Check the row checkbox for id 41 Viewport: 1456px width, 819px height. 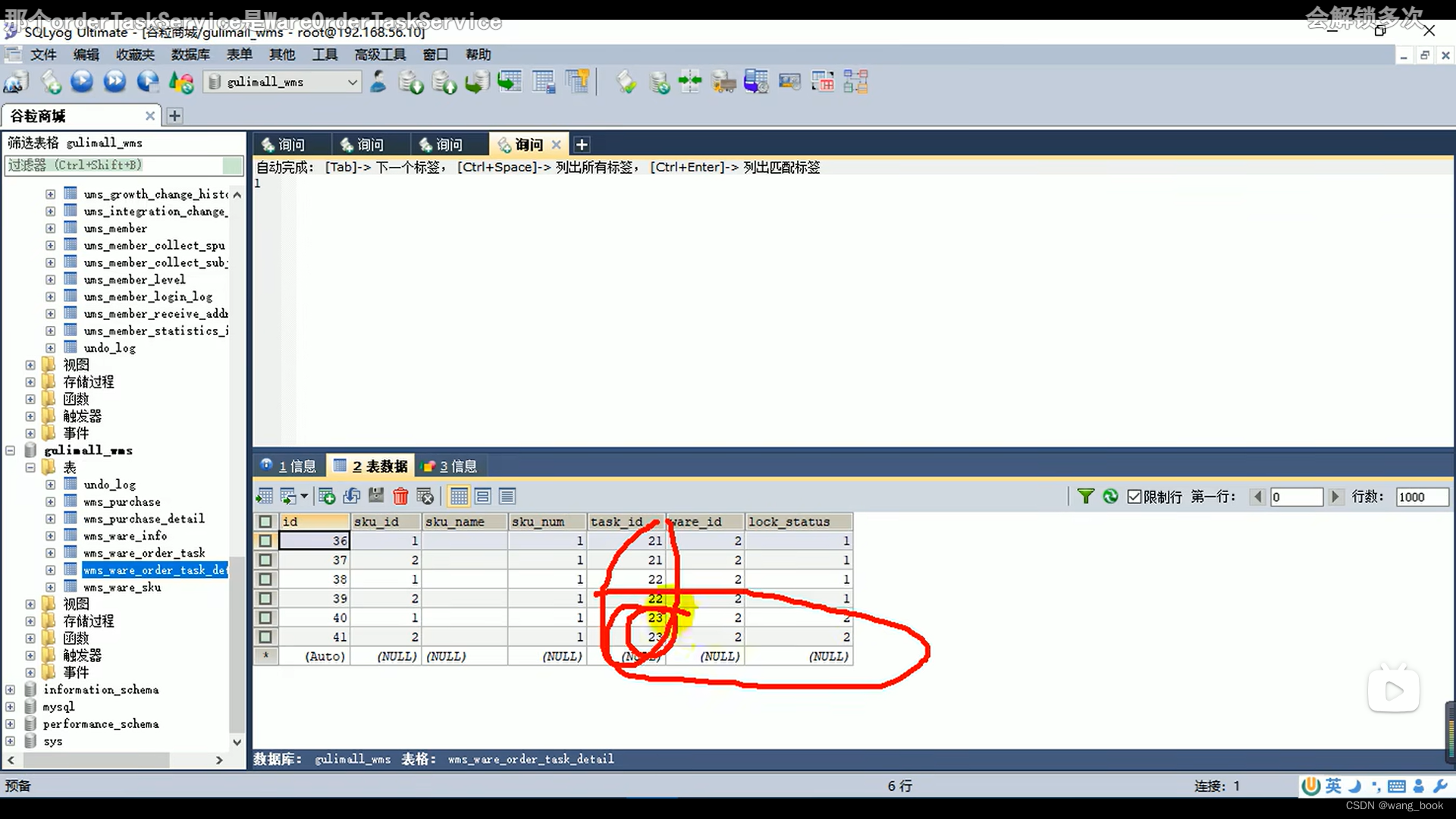[x=265, y=637]
